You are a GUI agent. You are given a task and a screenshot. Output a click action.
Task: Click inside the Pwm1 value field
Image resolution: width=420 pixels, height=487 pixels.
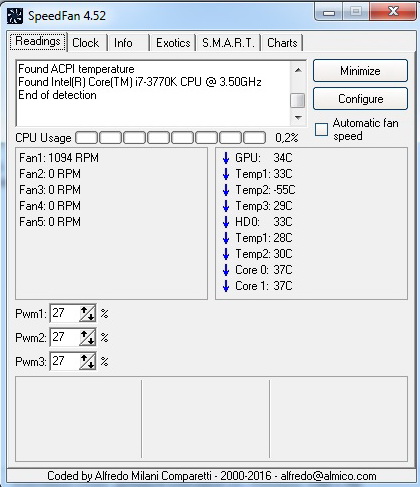coord(65,313)
